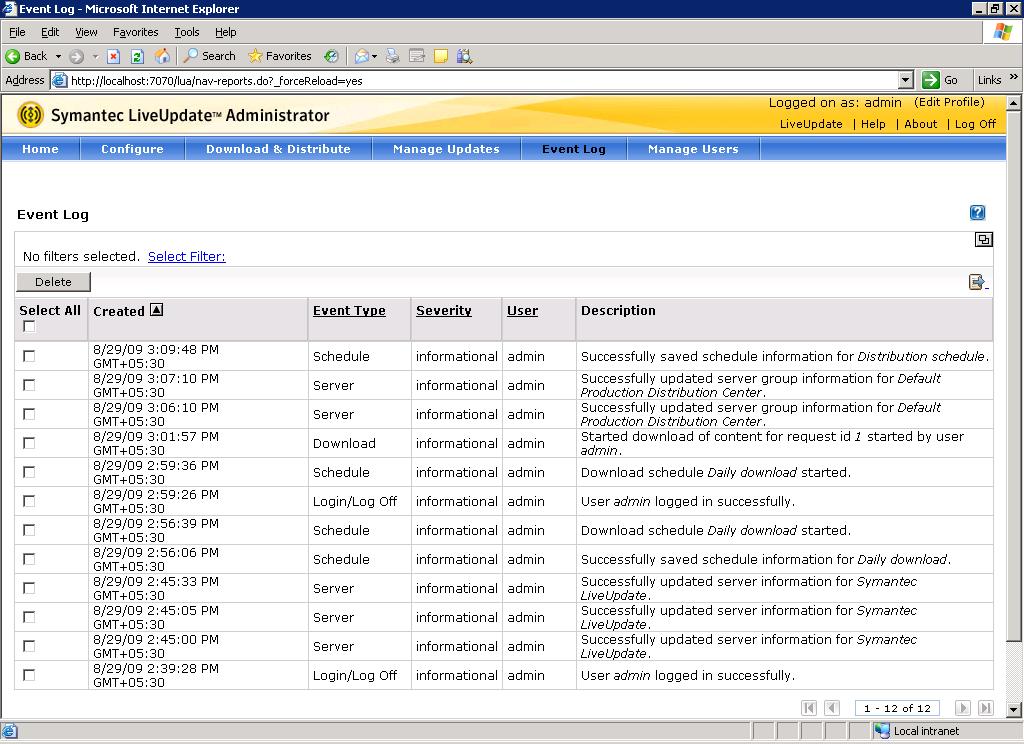1024x744 pixels.
Task: Sort by Severity column
Action: (443, 311)
